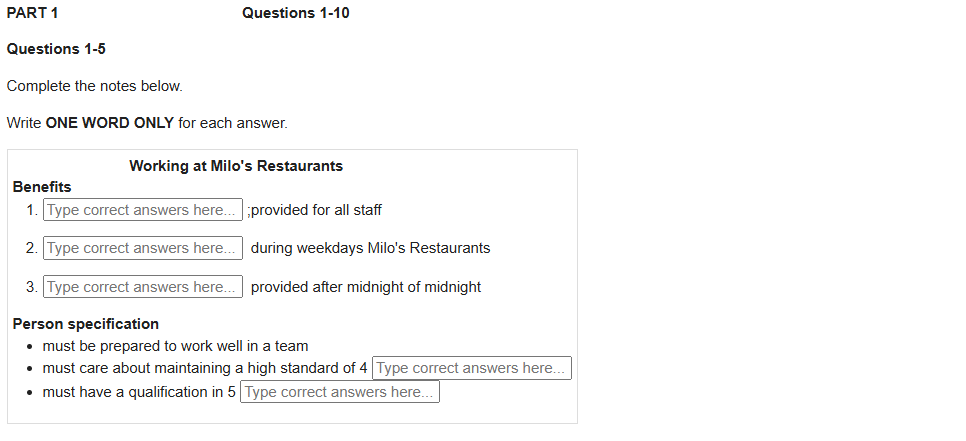Click the bold "ONE WORD ONLY" text
Image resolution: width=966 pixels, height=441 pixels.
pyautogui.click(x=110, y=123)
